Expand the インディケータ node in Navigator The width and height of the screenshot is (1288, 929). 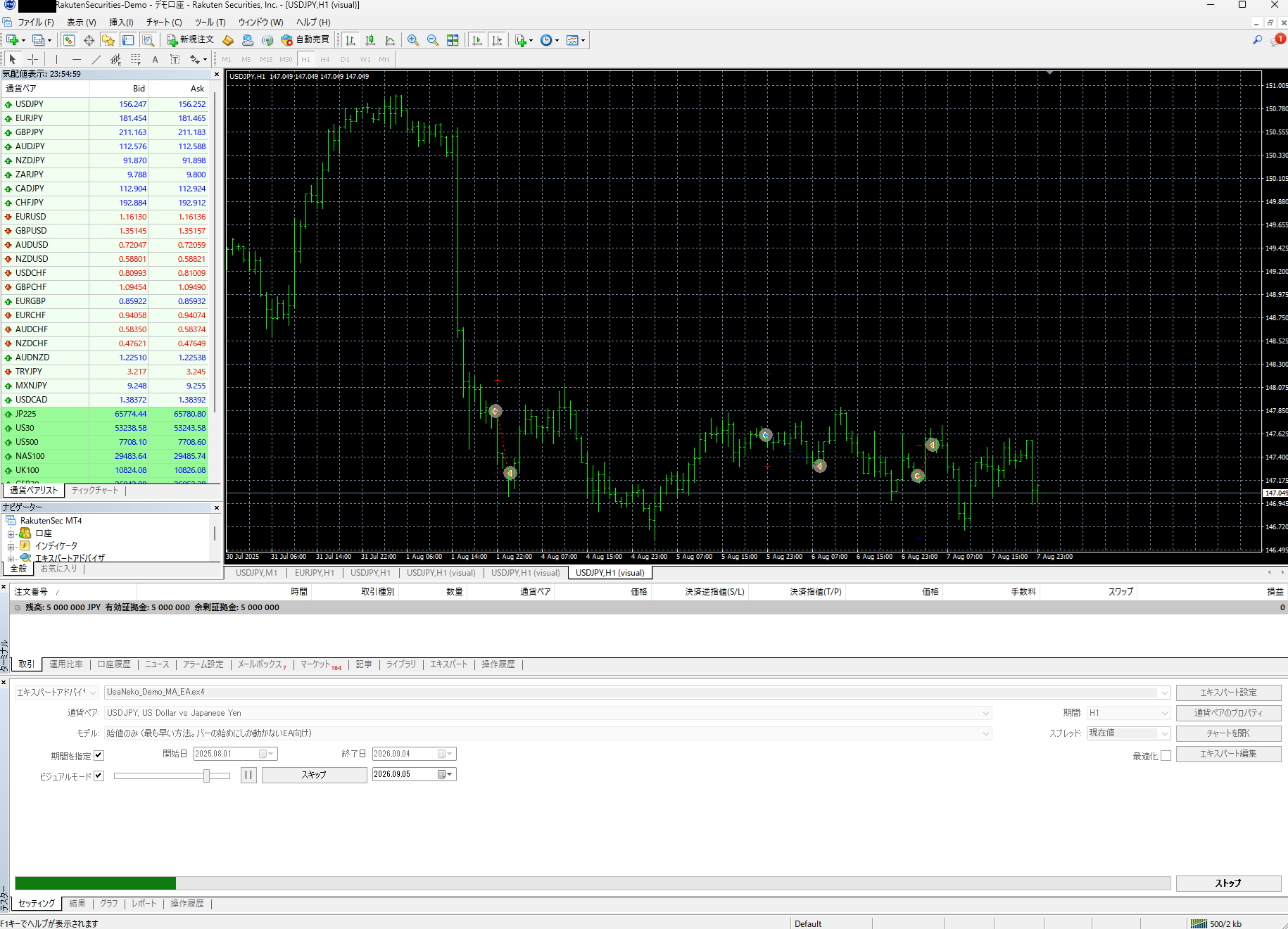(11, 546)
